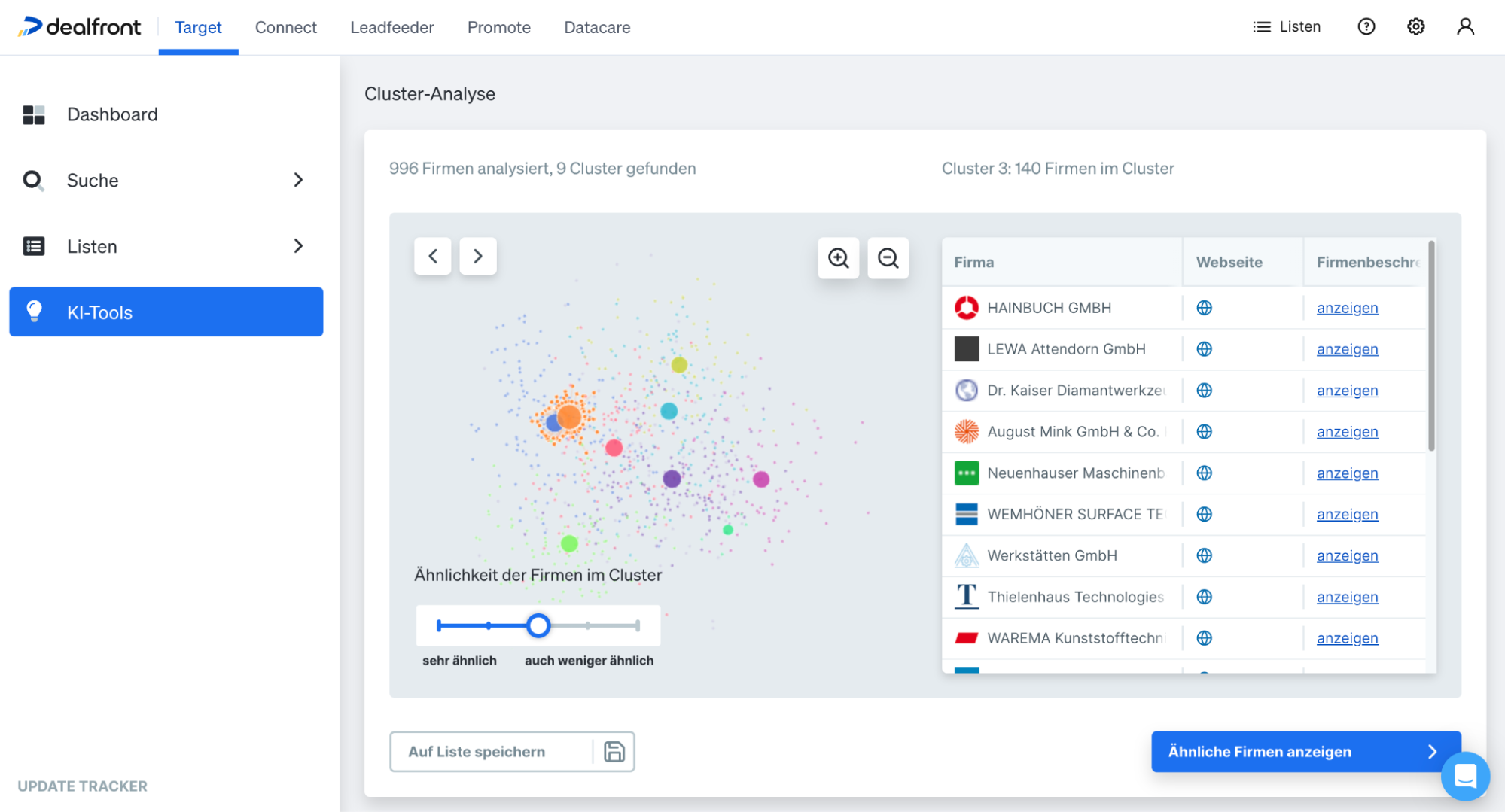Move the similarity slider toward sehr ähnlich
This screenshot has height=812, width=1505.
tap(488, 625)
